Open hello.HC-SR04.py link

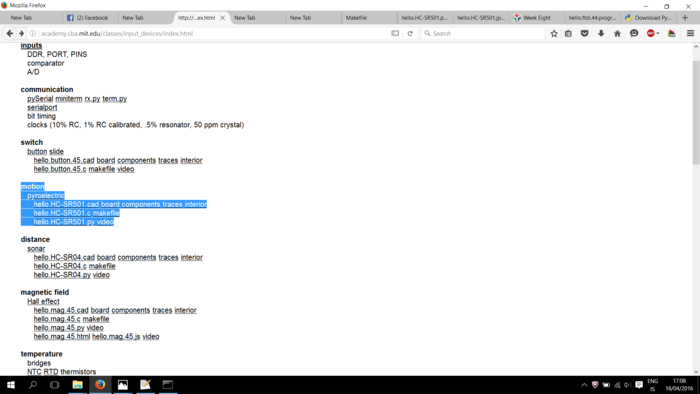[62, 275]
